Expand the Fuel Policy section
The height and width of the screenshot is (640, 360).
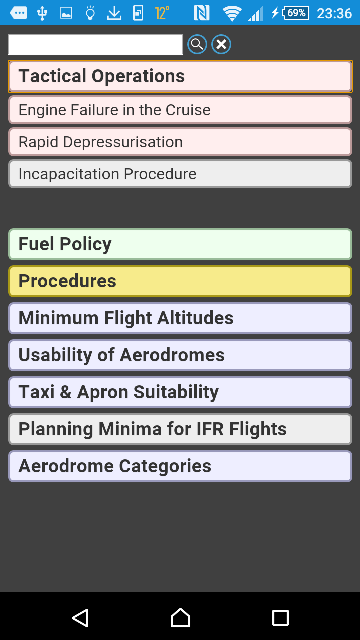(180, 244)
